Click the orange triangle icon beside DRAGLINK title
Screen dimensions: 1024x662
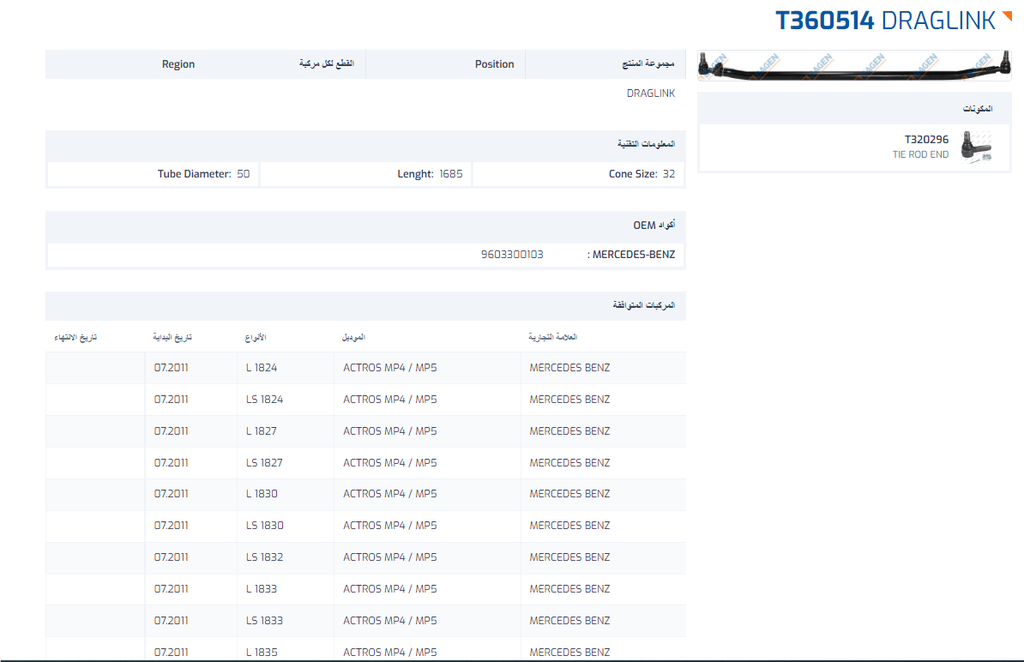coord(1007,16)
